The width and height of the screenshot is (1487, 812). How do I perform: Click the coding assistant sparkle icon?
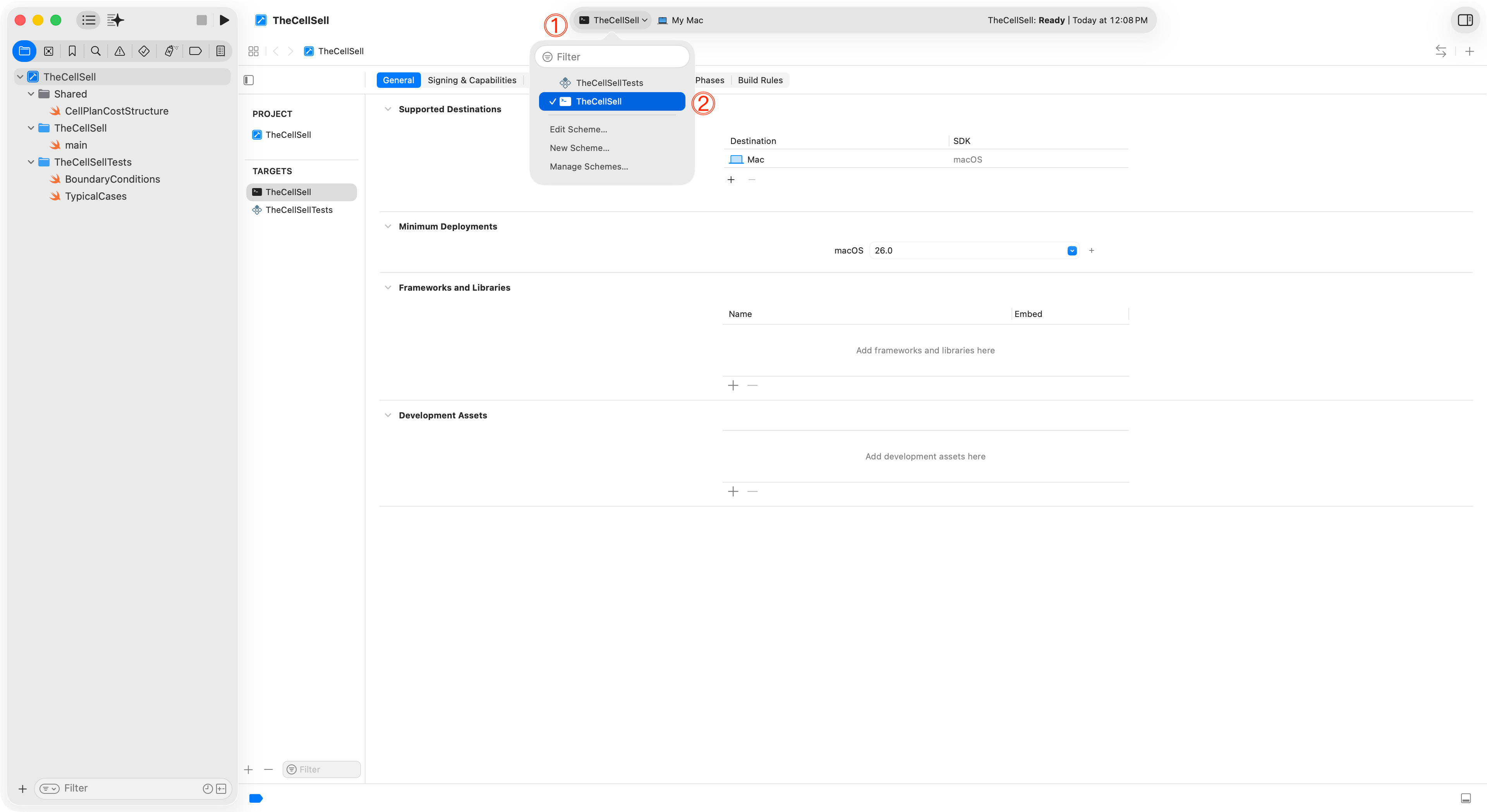[115, 20]
